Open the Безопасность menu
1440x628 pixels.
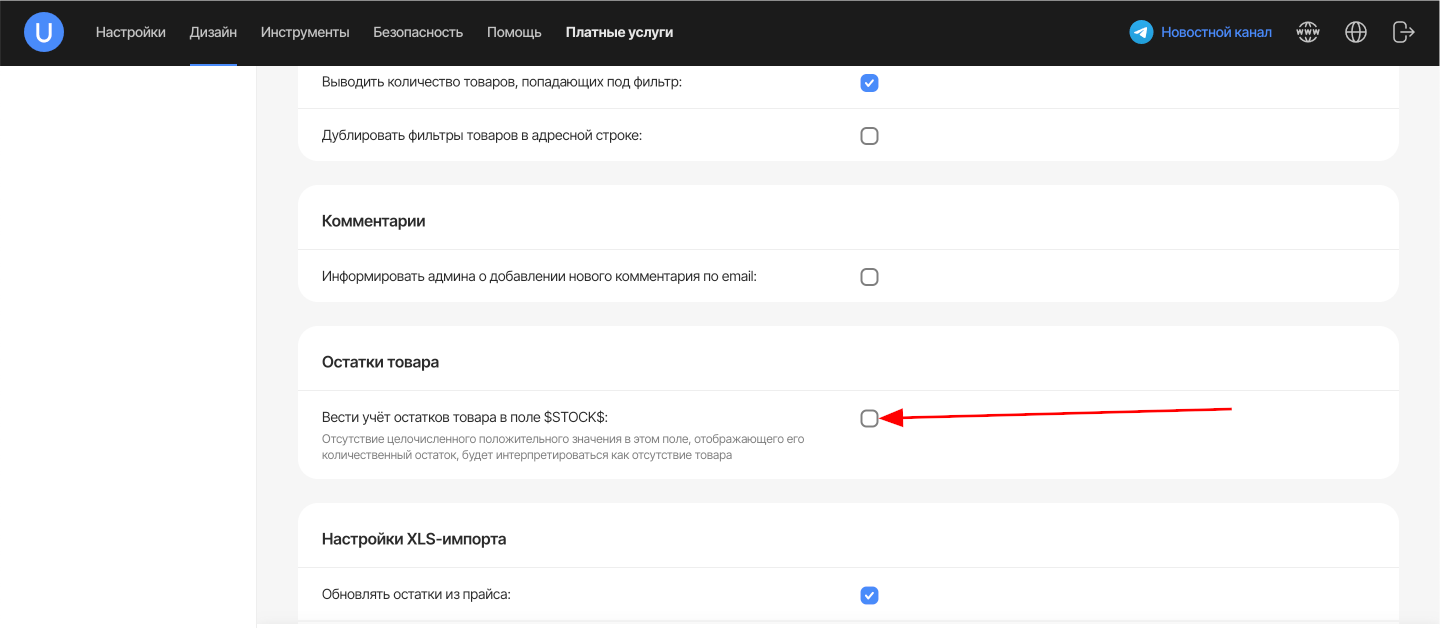point(418,32)
